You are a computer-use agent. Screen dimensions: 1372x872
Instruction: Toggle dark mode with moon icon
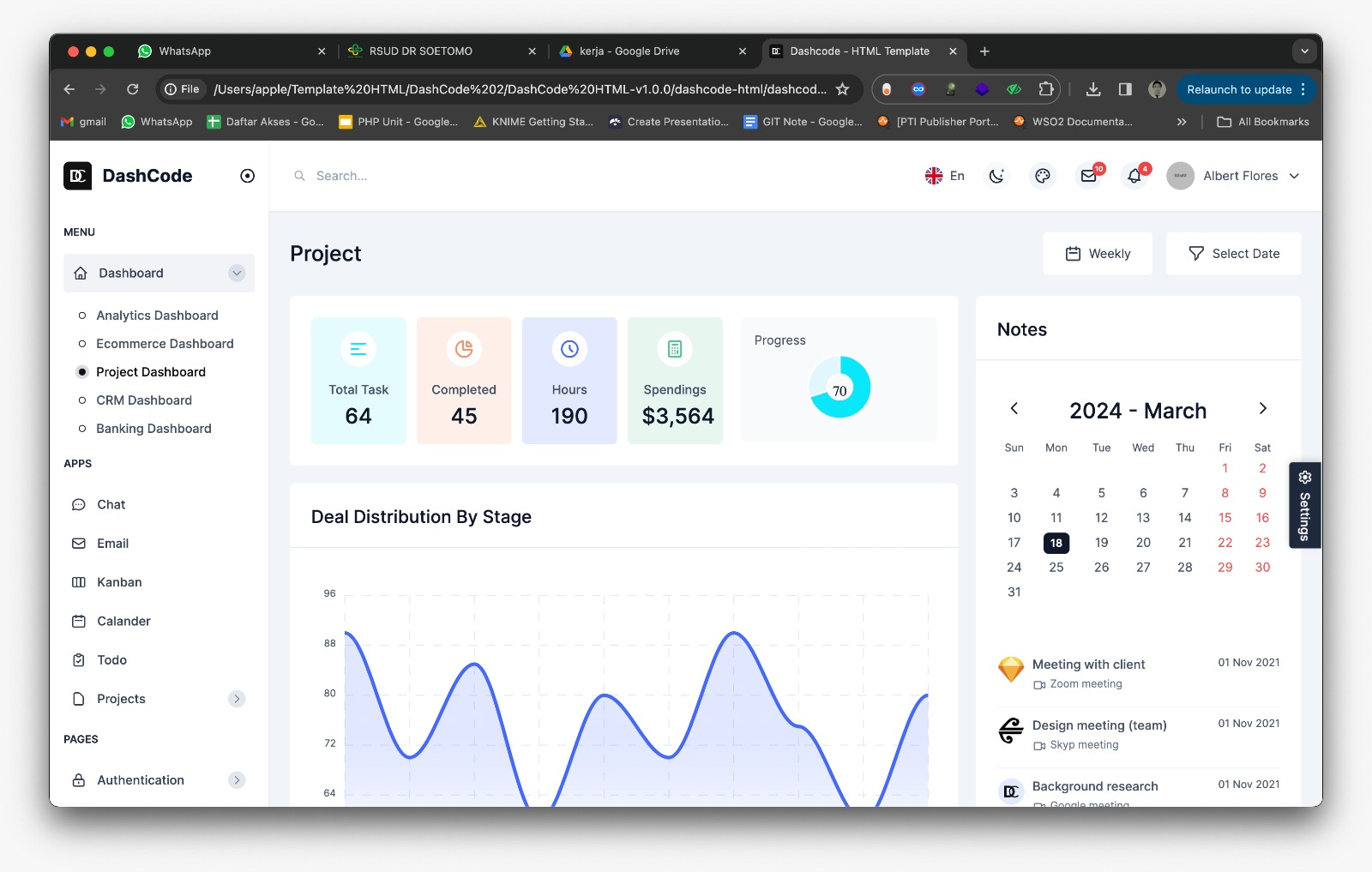pos(996,177)
